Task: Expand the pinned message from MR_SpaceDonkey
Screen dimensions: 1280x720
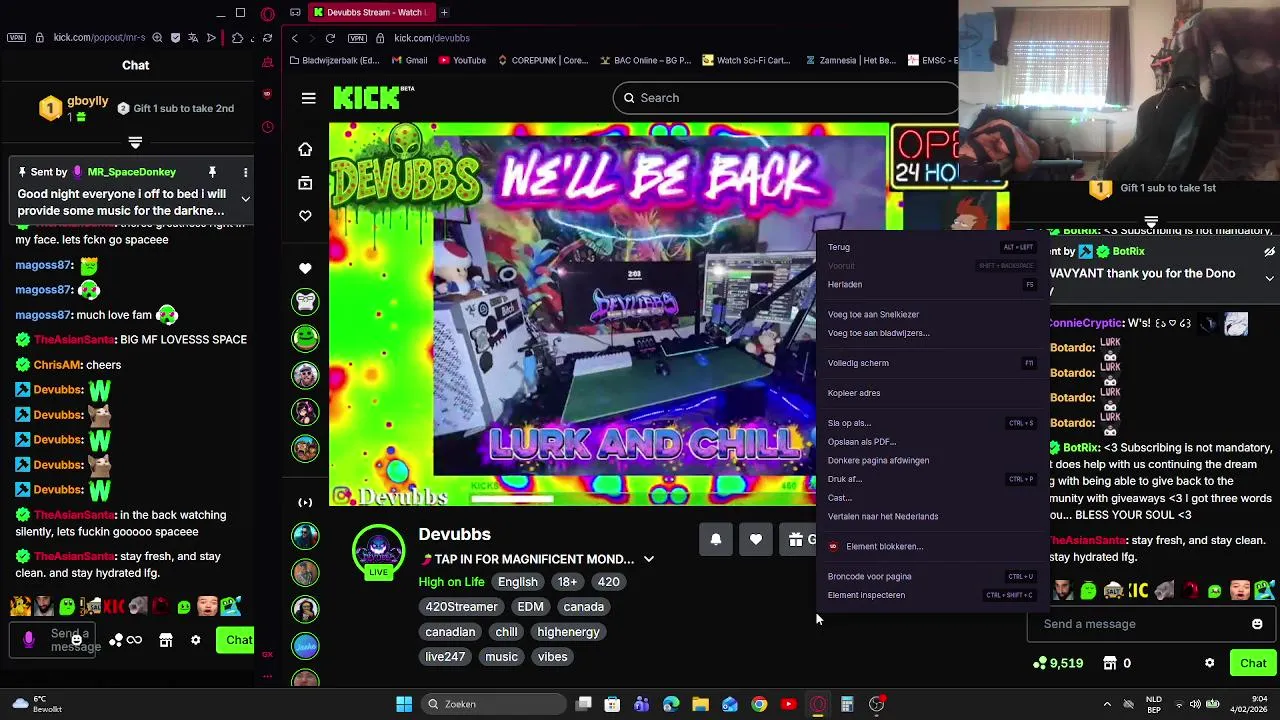Action: pyautogui.click(x=245, y=198)
